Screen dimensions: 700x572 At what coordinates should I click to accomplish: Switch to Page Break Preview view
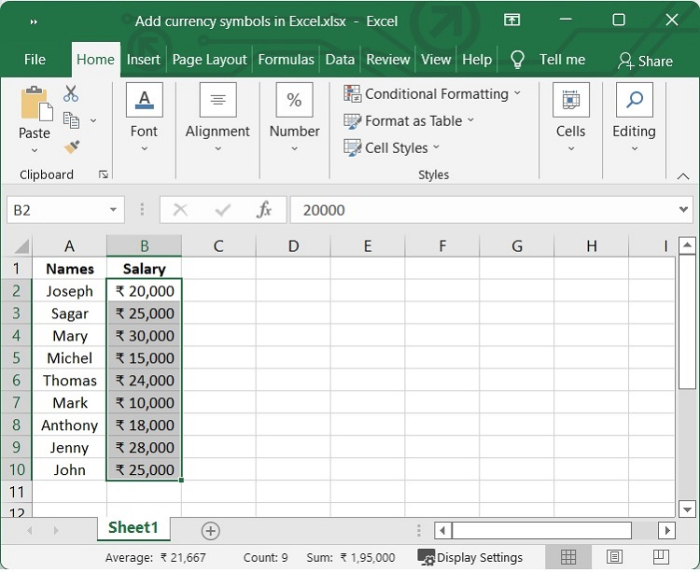[661, 557]
